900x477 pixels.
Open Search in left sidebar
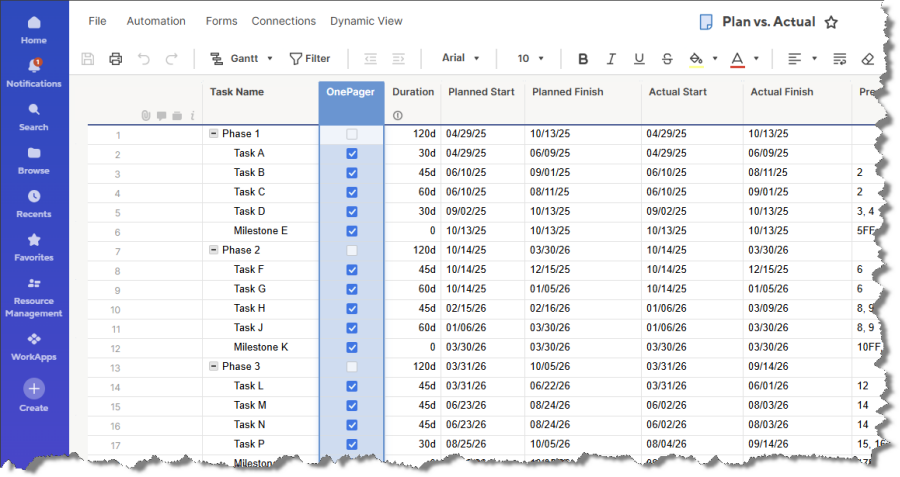tap(34, 117)
